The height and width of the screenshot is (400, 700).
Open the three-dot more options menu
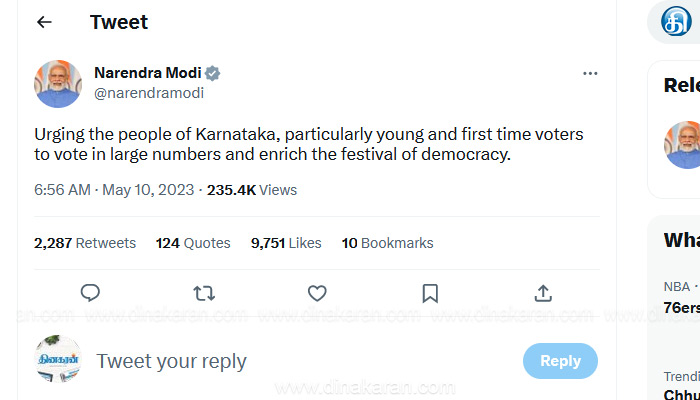(590, 74)
